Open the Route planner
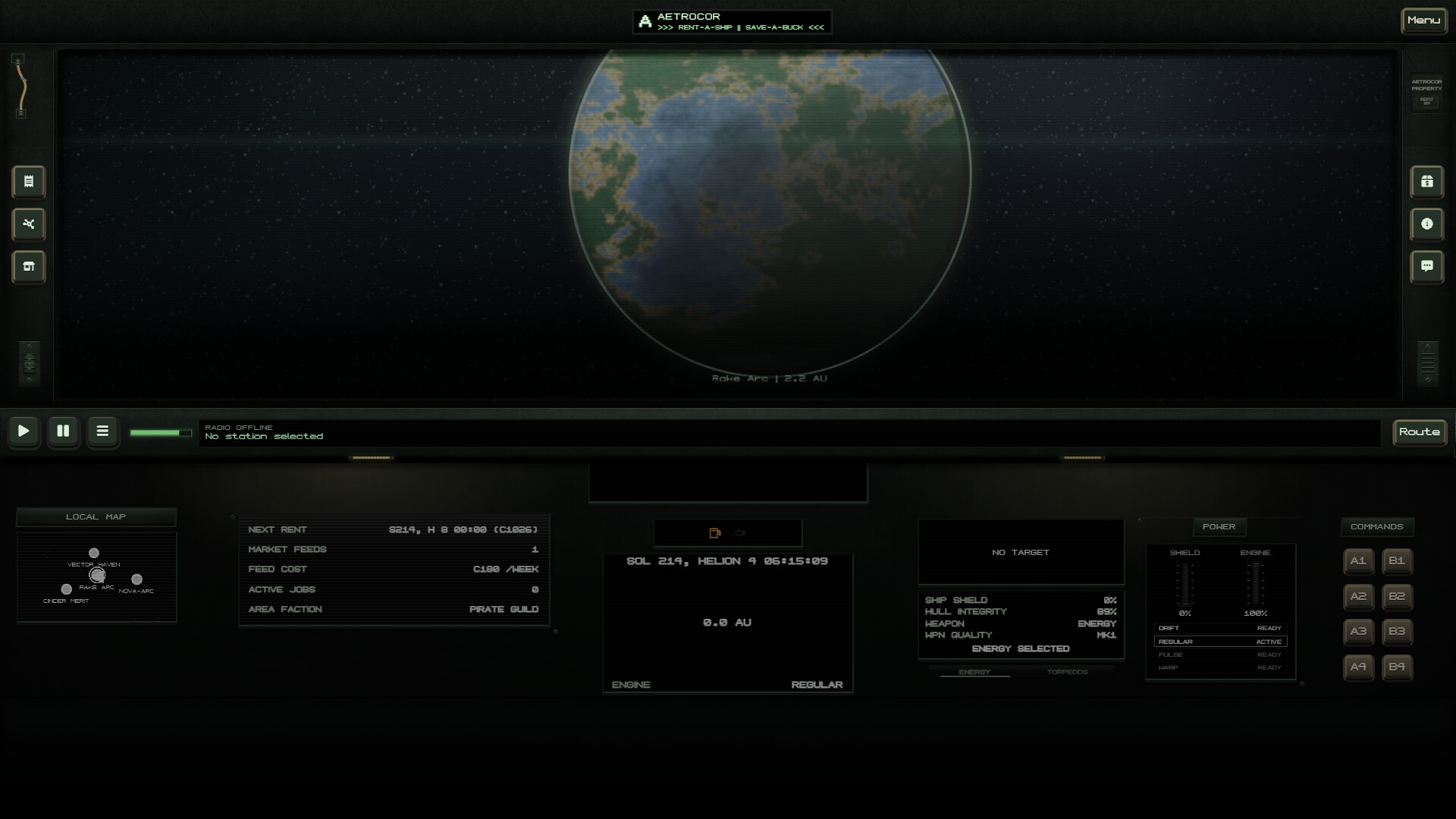This screenshot has width=1456, height=819. [x=1420, y=432]
